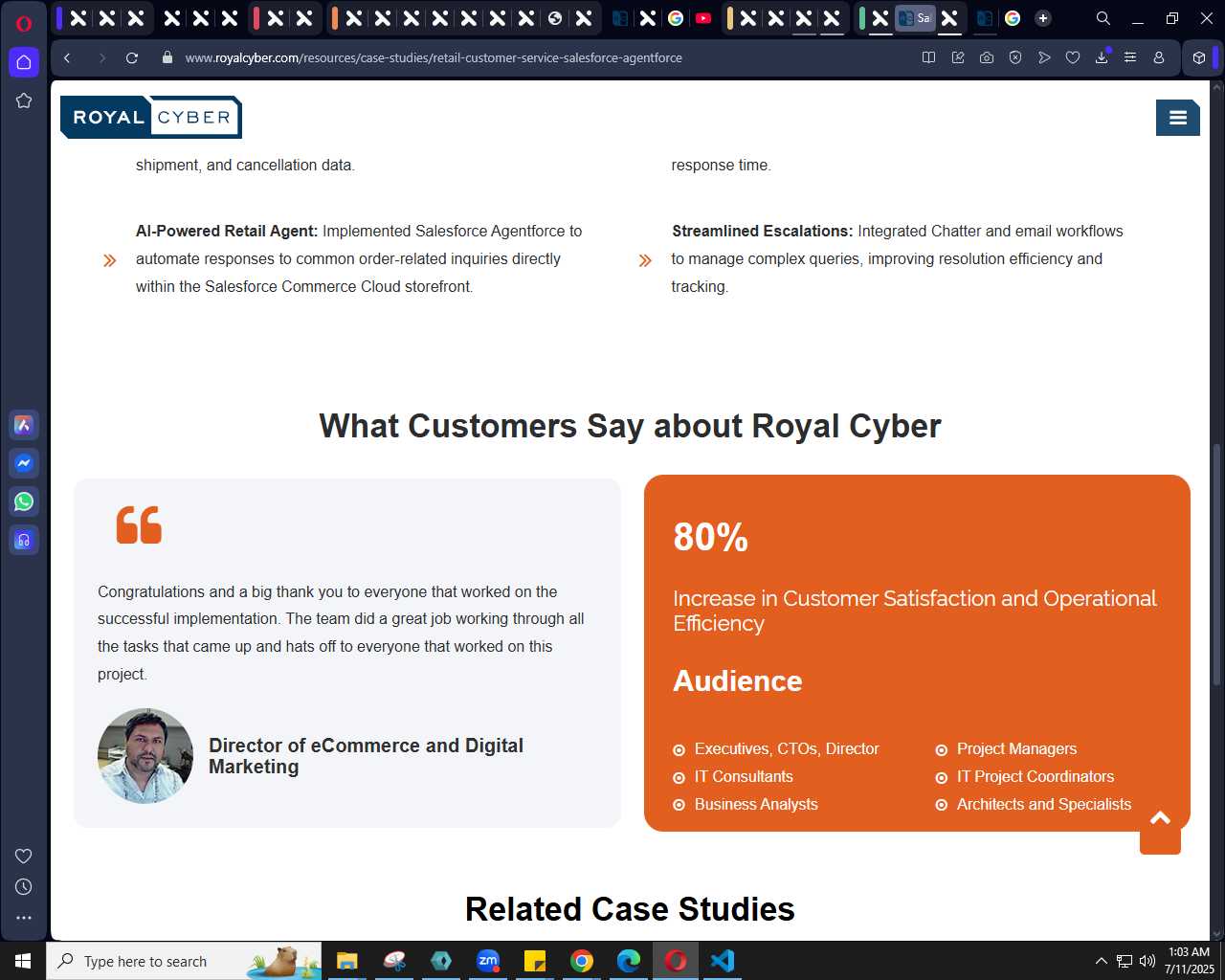
Task: Expand the orange tab island handle
Action: point(334,18)
